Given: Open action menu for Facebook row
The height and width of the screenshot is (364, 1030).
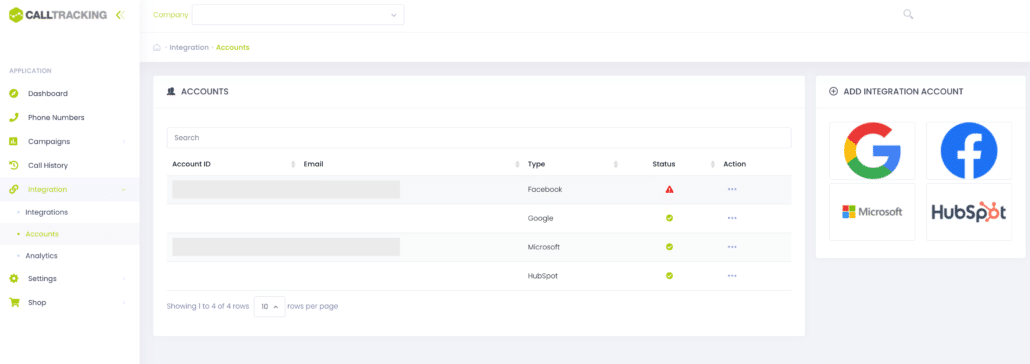Looking at the screenshot, I should pyautogui.click(x=732, y=189).
